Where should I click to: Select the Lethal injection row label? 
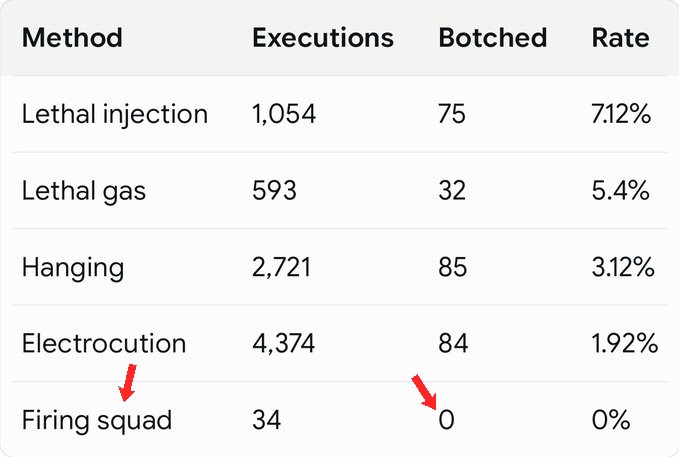115,115
